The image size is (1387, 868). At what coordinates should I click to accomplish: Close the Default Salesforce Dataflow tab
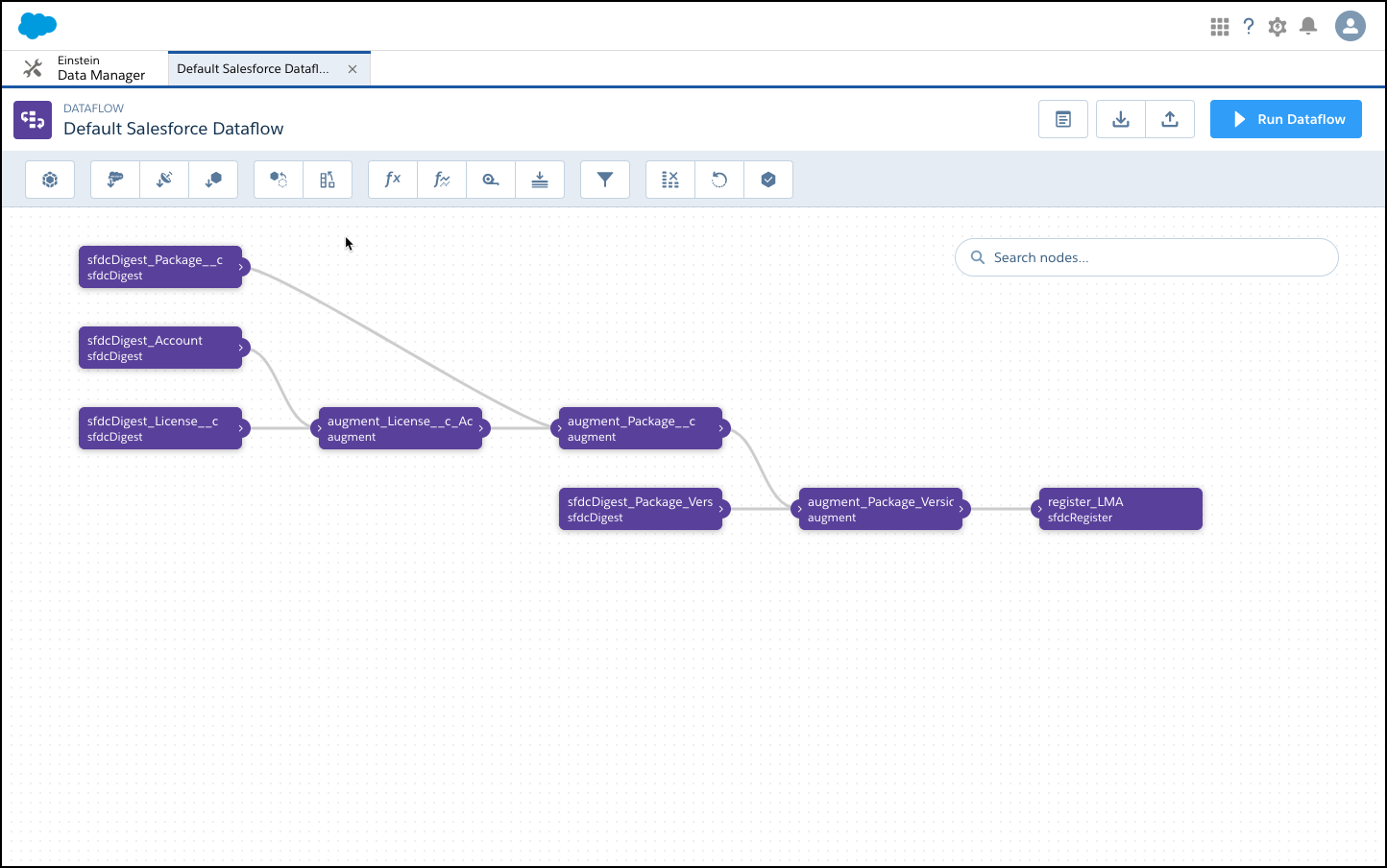click(x=353, y=69)
